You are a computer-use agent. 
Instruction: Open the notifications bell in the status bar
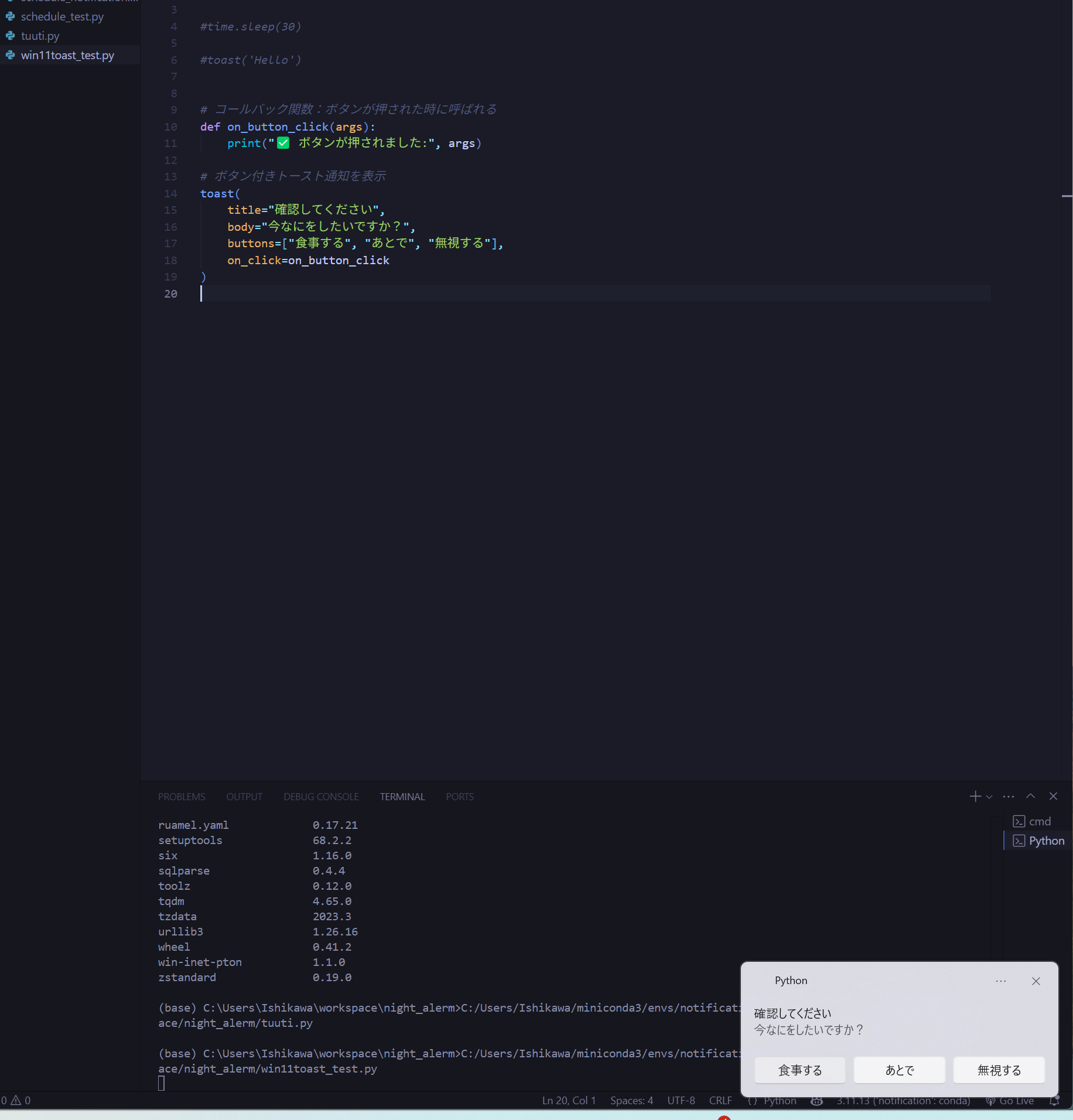(1054, 1101)
